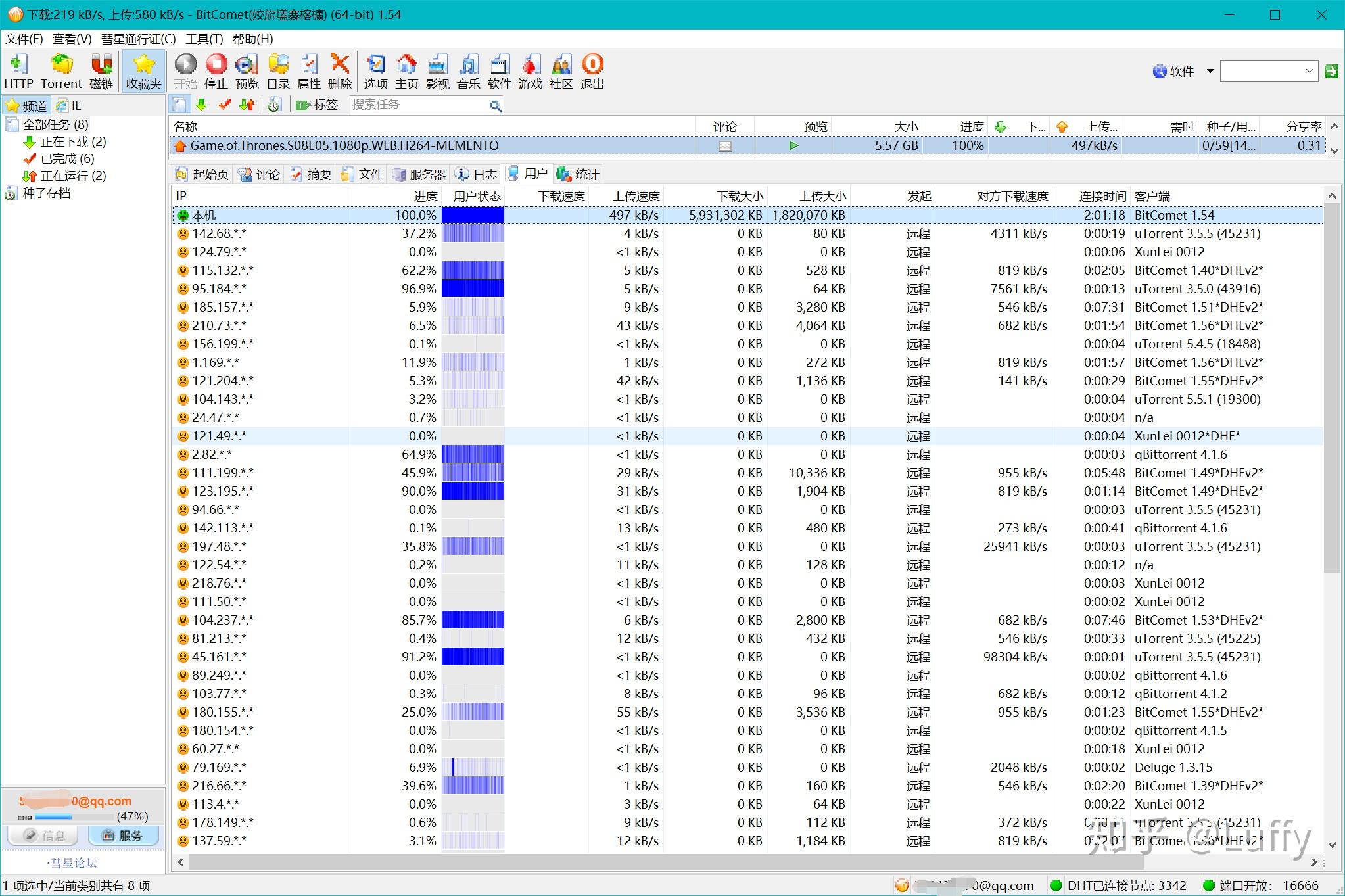
Task: Open the 工具(T) menu
Action: (x=204, y=39)
